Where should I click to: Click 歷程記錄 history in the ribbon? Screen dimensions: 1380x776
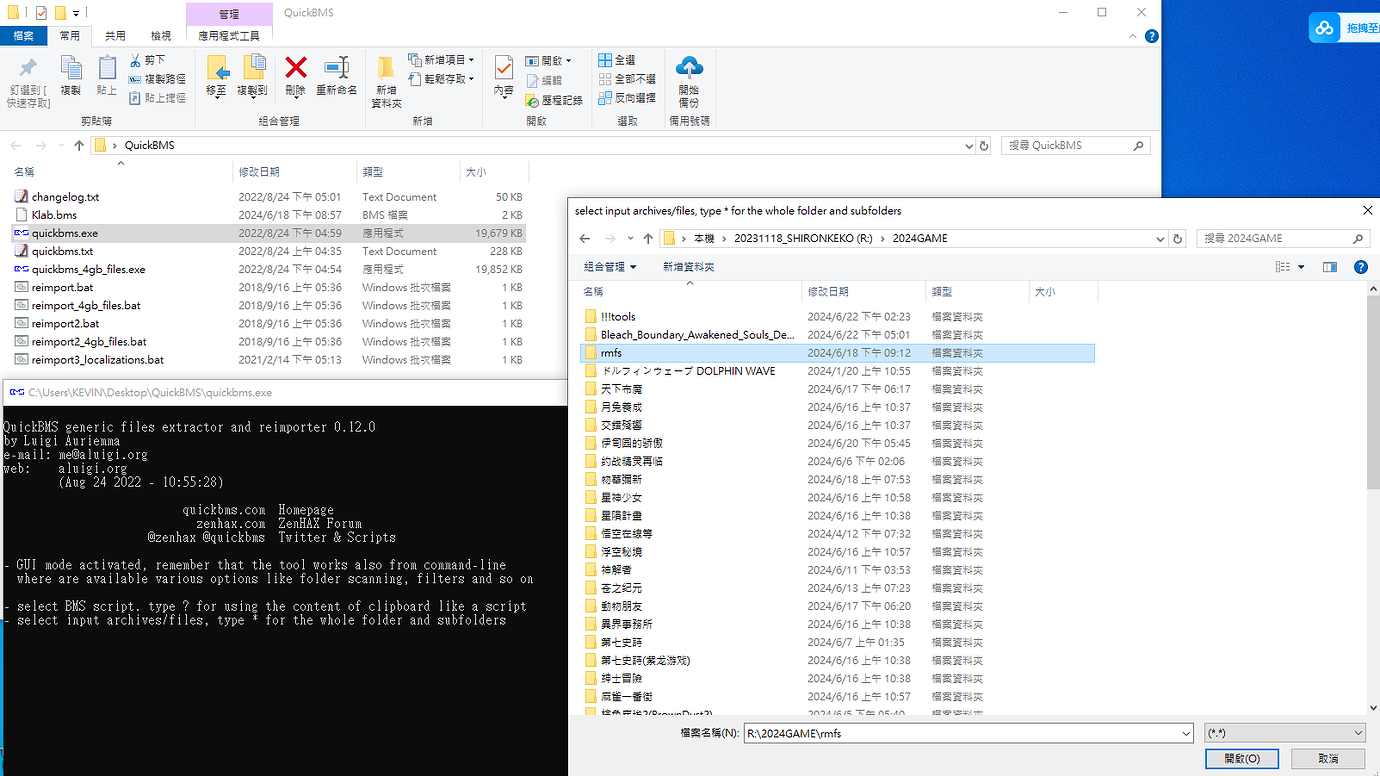click(x=554, y=100)
